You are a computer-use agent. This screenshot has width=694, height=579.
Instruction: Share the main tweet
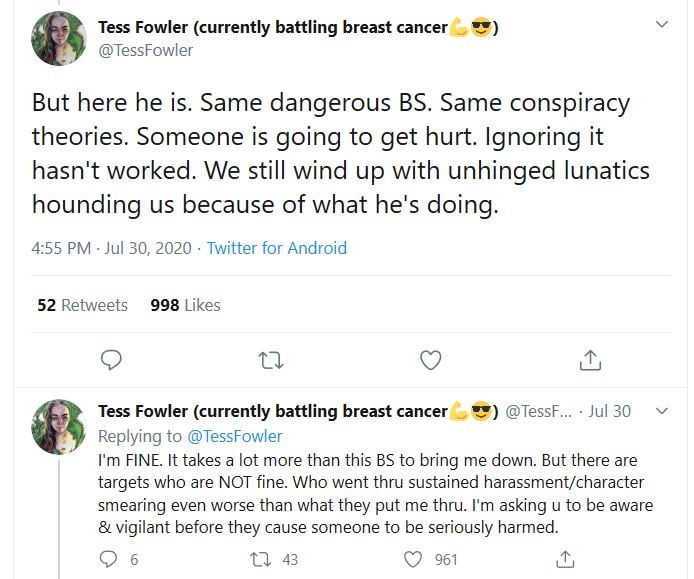click(x=590, y=359)
